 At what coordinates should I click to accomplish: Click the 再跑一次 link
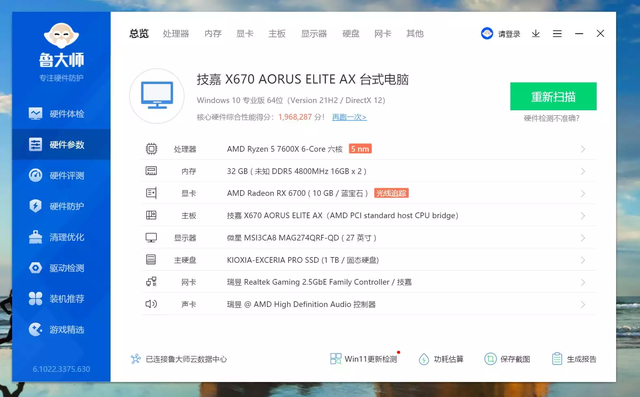(x=349, y=117)
